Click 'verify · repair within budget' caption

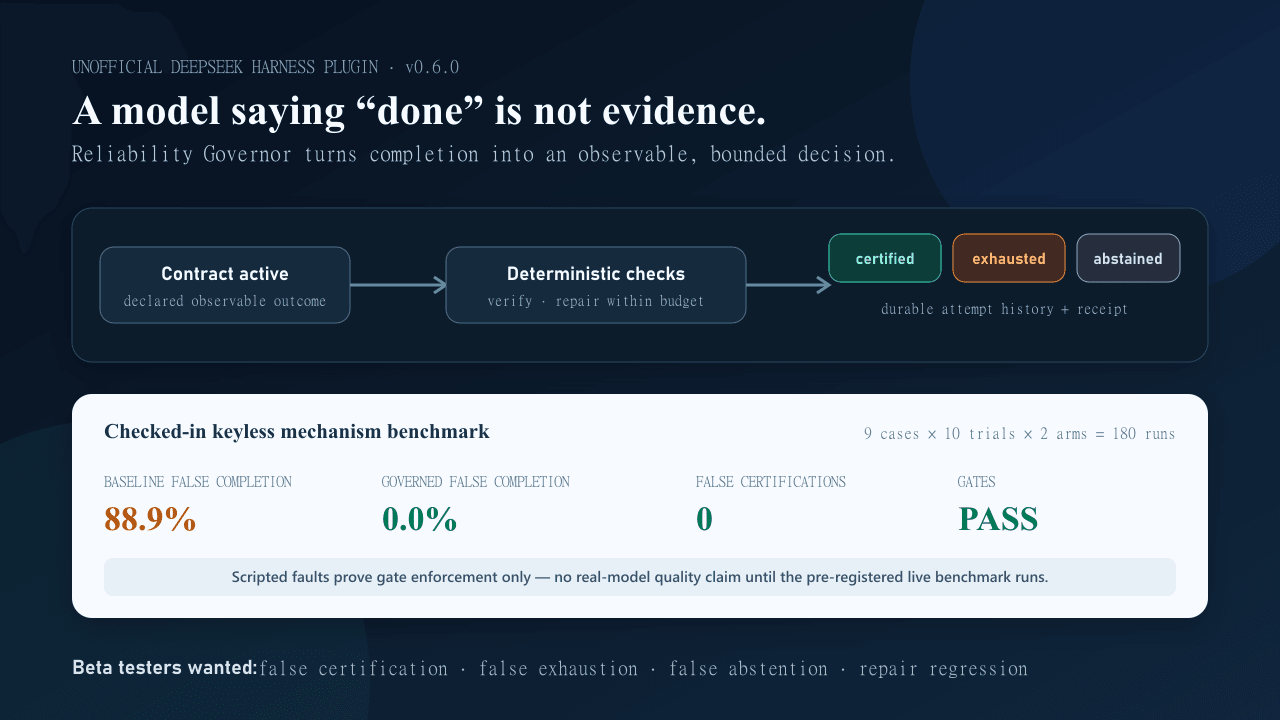(596, 301)
